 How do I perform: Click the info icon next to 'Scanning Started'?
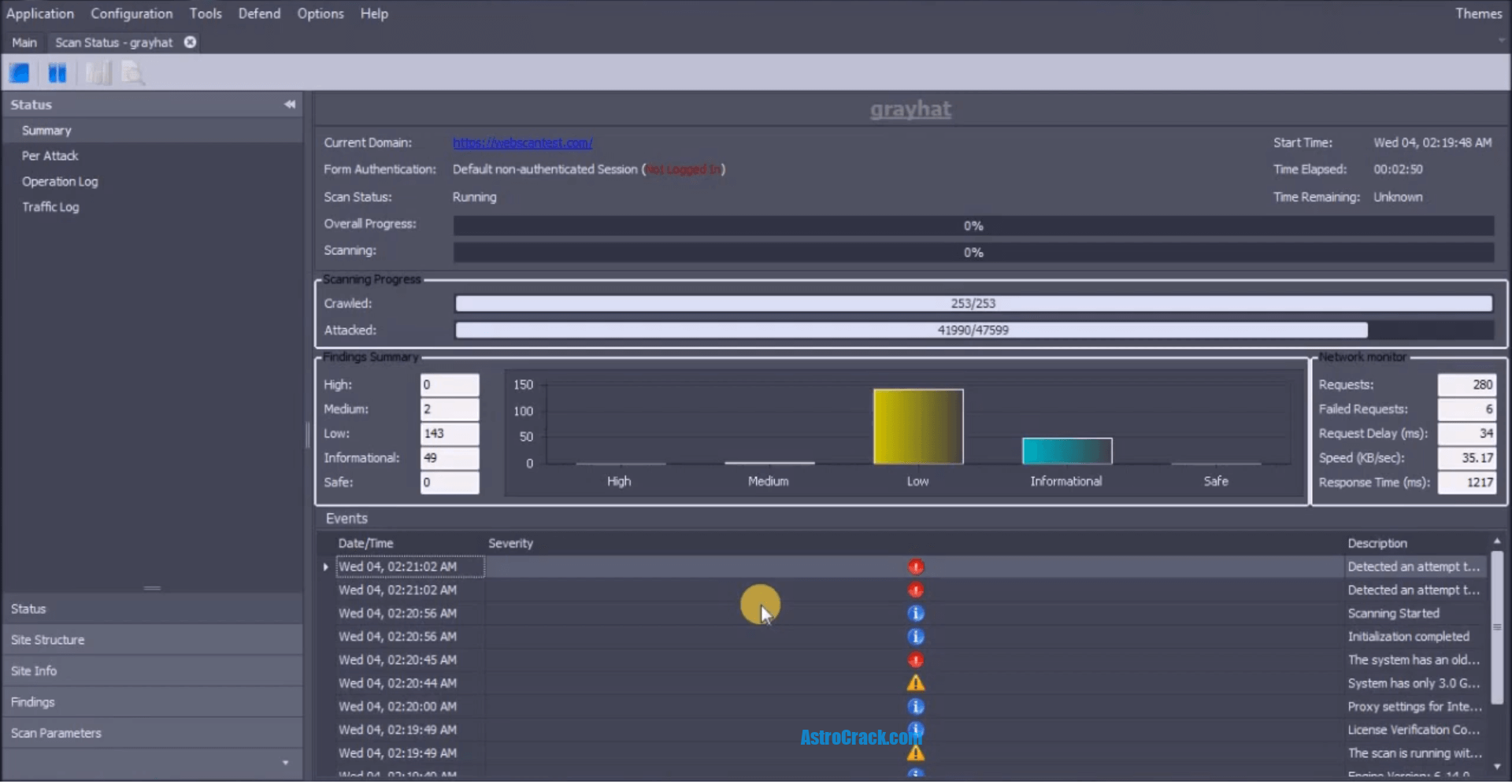tap(917, 613)
